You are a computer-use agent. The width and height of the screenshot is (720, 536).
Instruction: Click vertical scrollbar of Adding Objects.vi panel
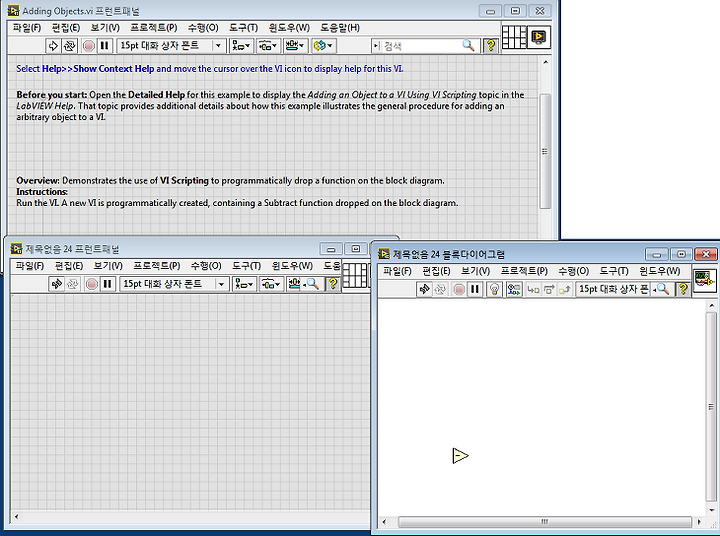tap(545, 151)
